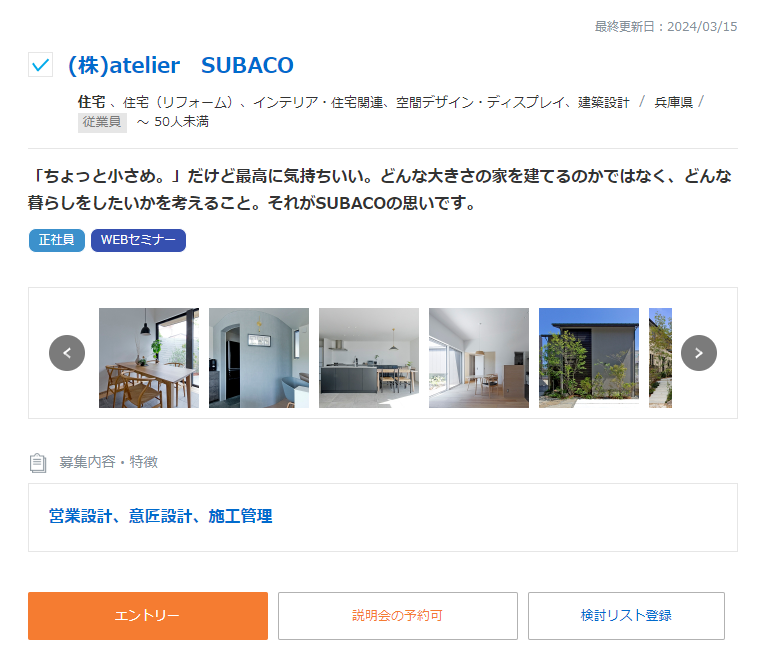
Task: Click the 正社員 tag
Action: tap(57, 241)
